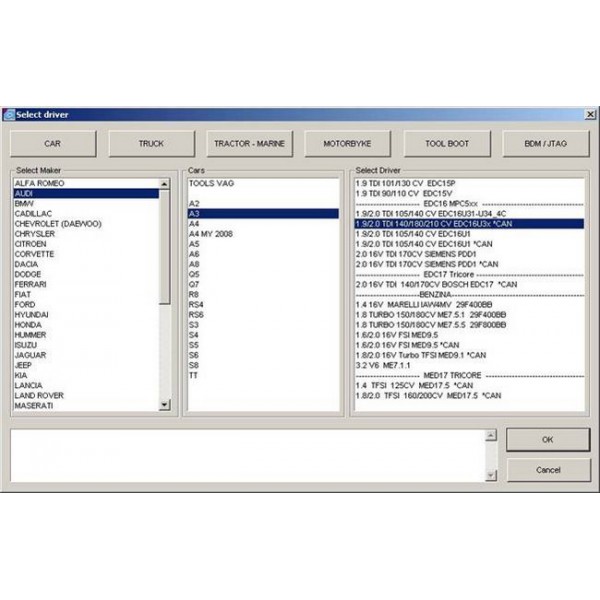Select HONDA maker
Viewport: 600px width, 600px height.
[x=86, y=325]
